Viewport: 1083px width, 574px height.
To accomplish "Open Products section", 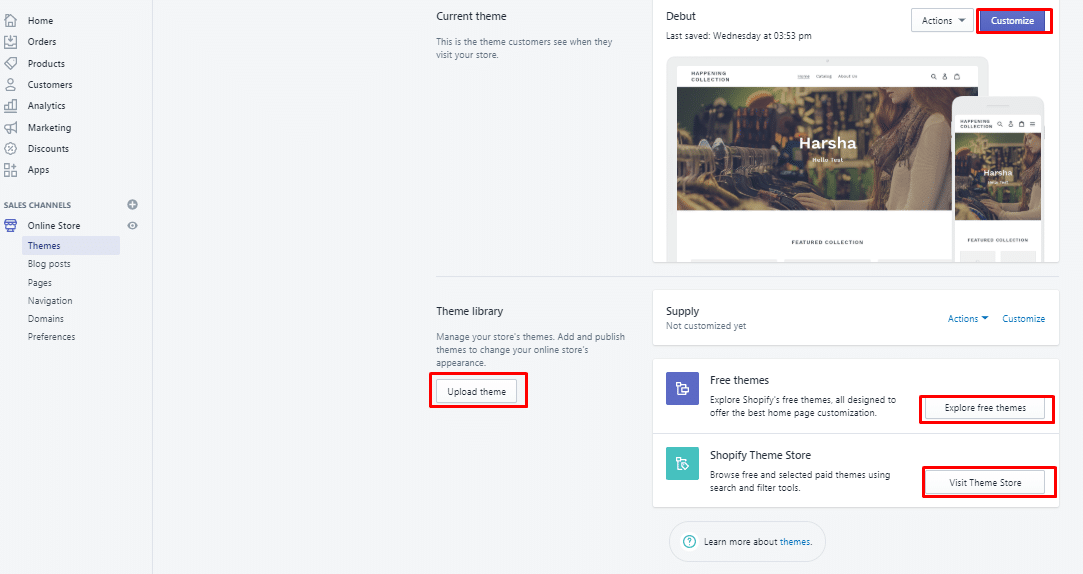I will point(46,64).
